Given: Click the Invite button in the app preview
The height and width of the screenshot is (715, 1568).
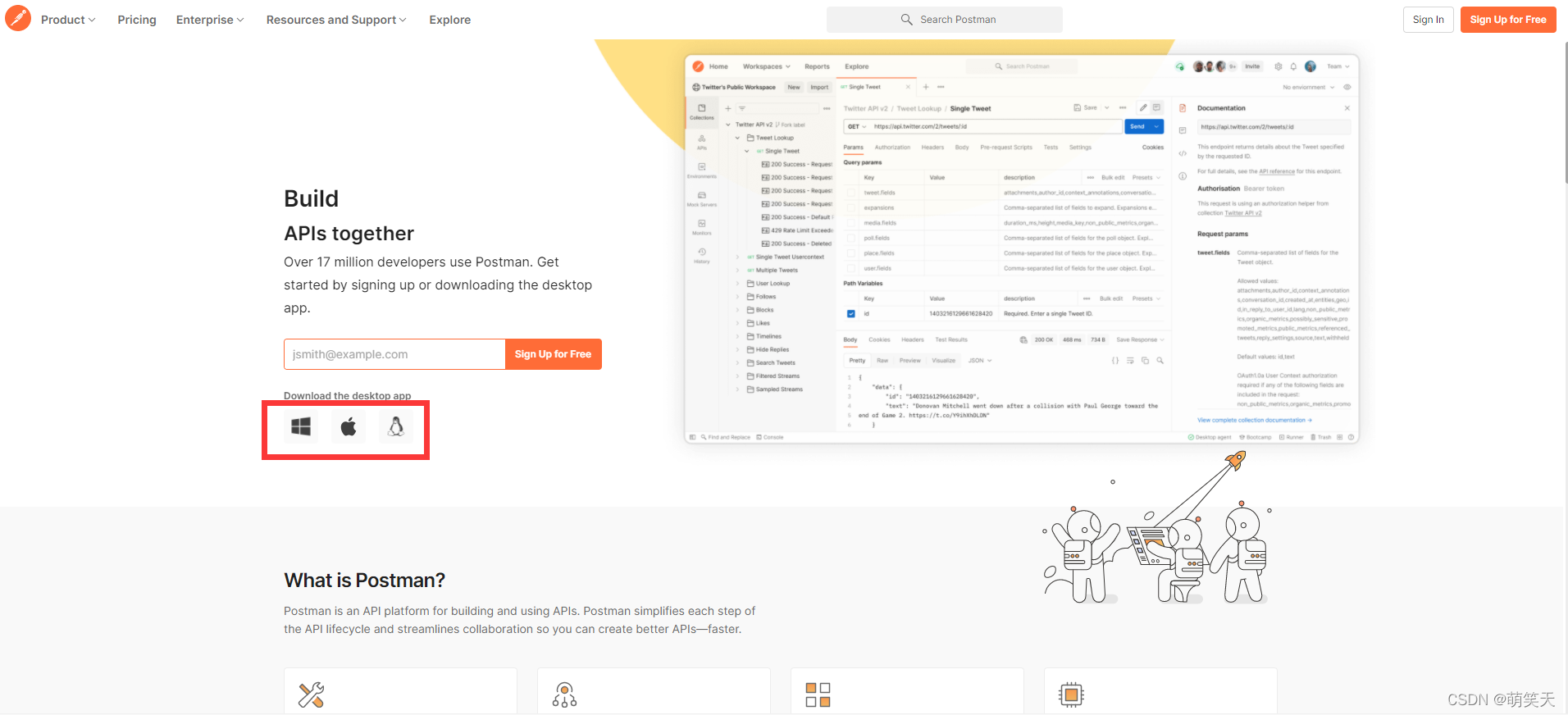Looking at the screenshot, I should click(1252, 66).
